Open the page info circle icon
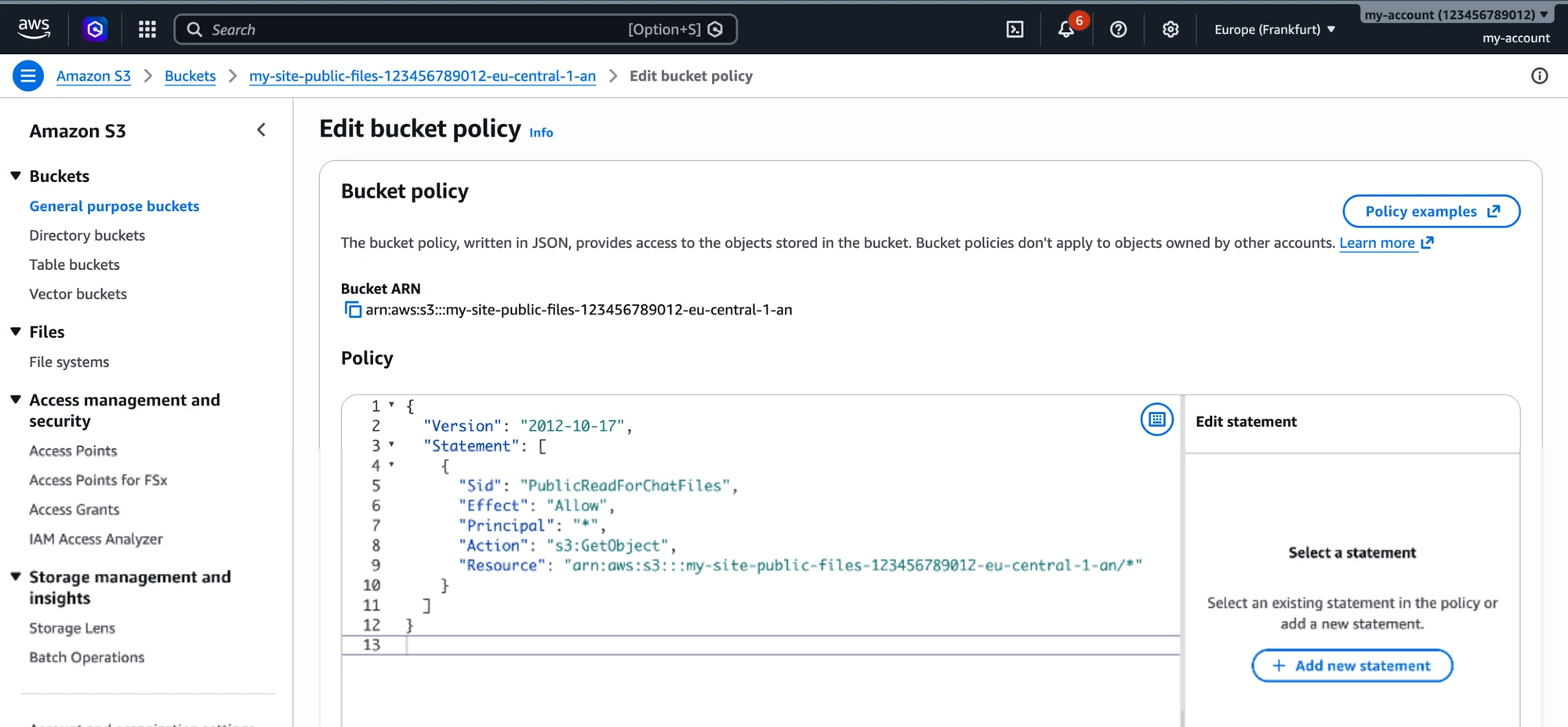 pos(1539,76)
